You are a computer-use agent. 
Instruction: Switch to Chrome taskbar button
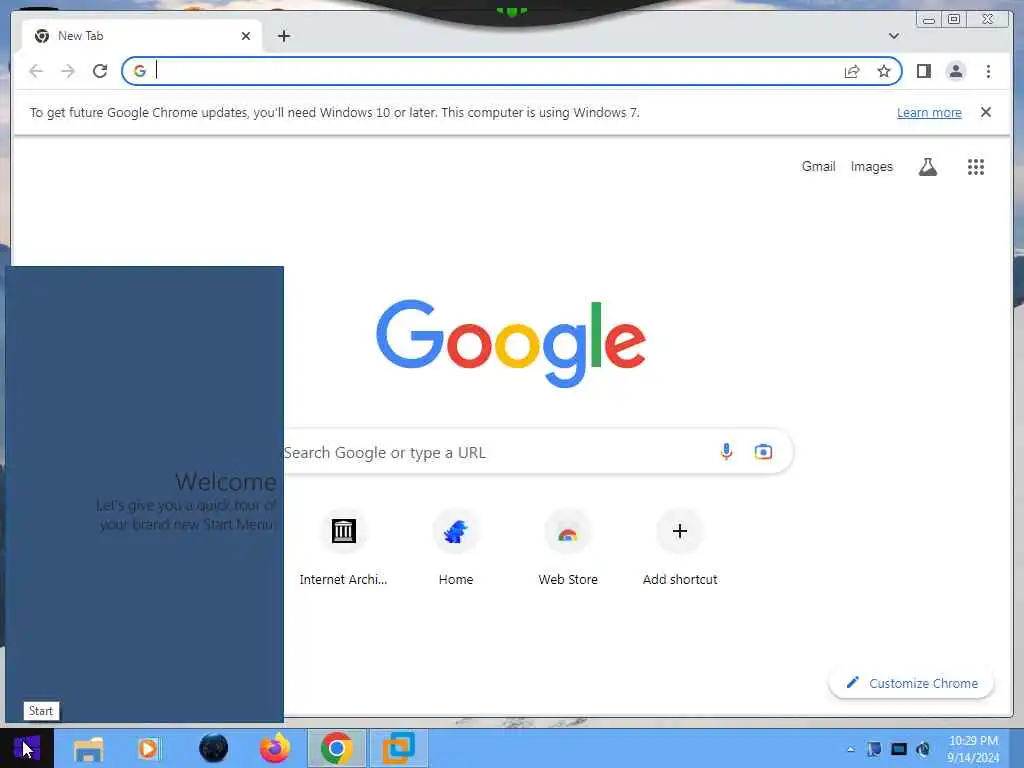[x=337, y=748]
